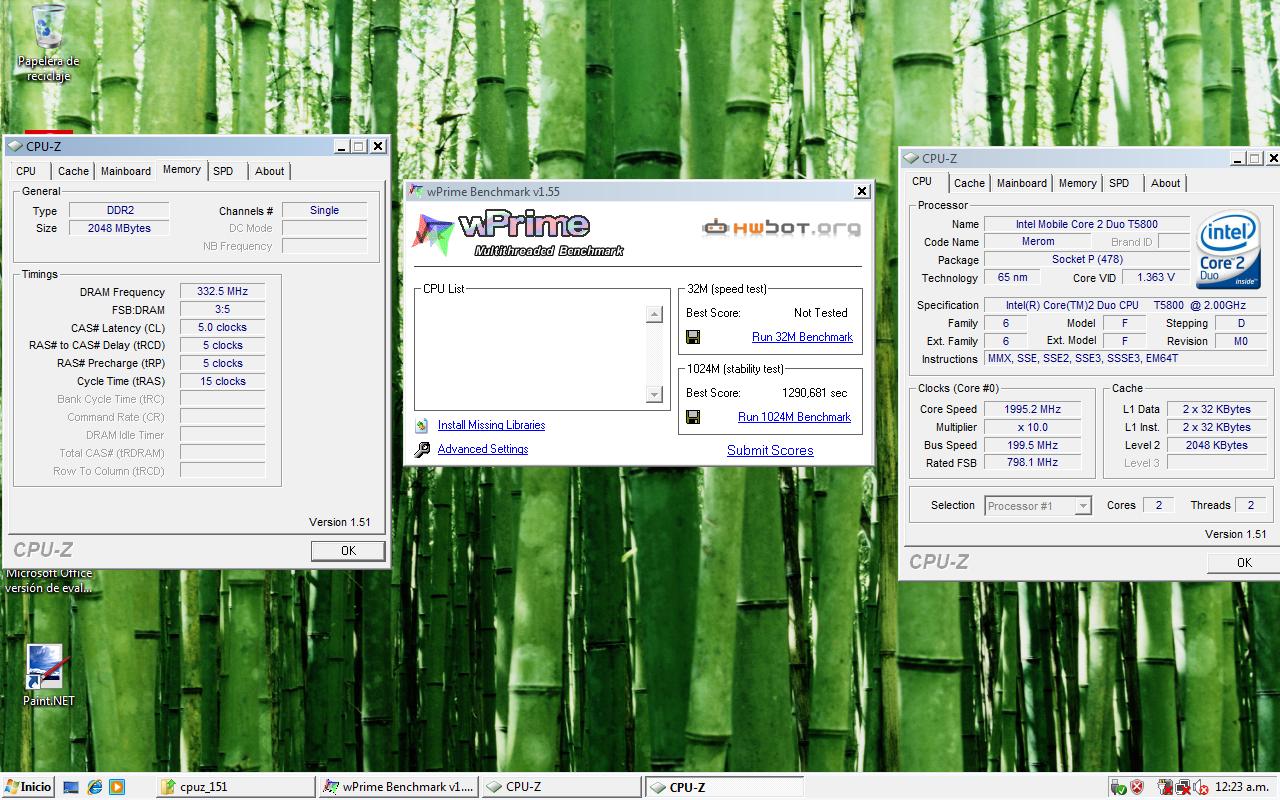The image size is (1280, 800).
Task: Click the Package value Socket P (478)
Action: 1086,260
